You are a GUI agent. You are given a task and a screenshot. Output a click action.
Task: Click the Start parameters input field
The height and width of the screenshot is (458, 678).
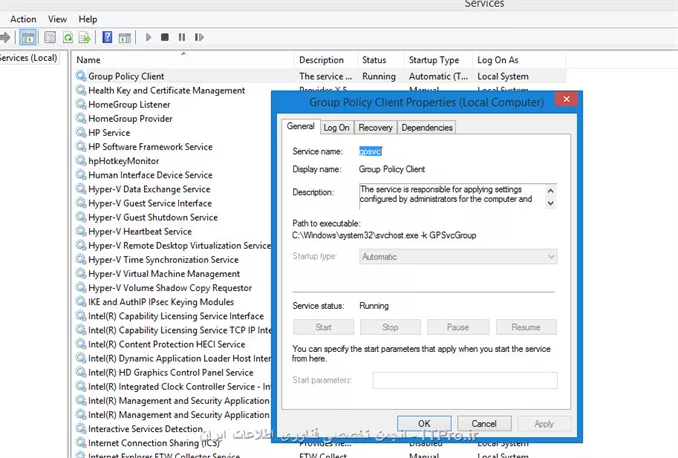(465, 380)
